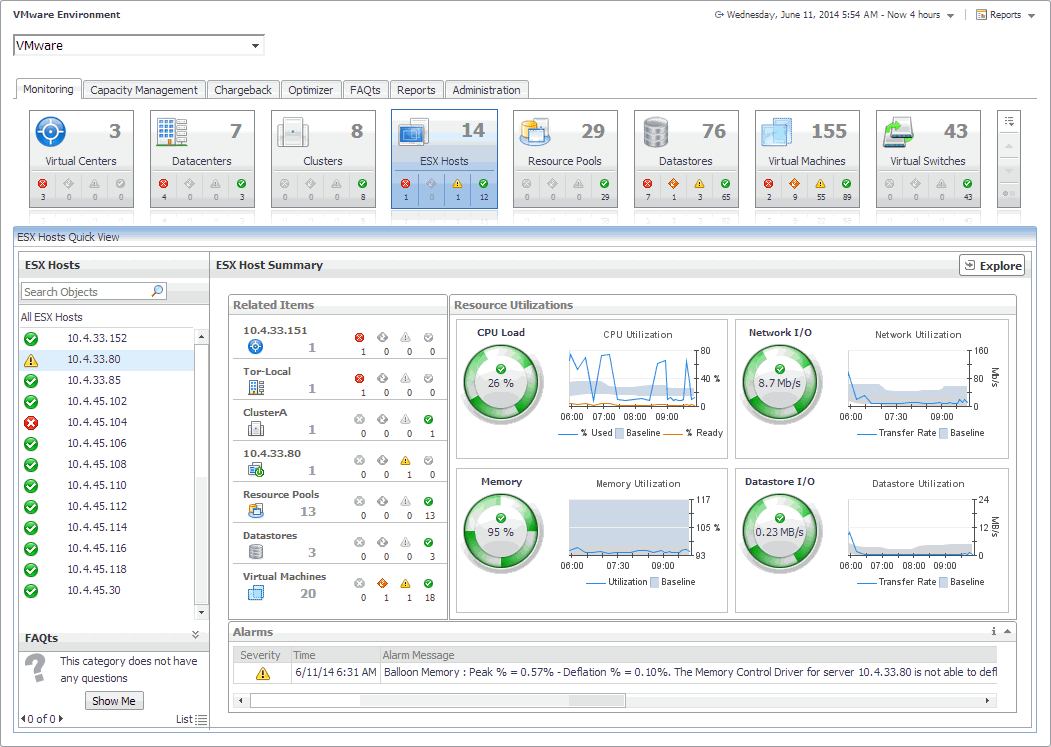The image size is (1051, 747).
Task: Click the alarms horizontal scrollbar
Action: 437,700
